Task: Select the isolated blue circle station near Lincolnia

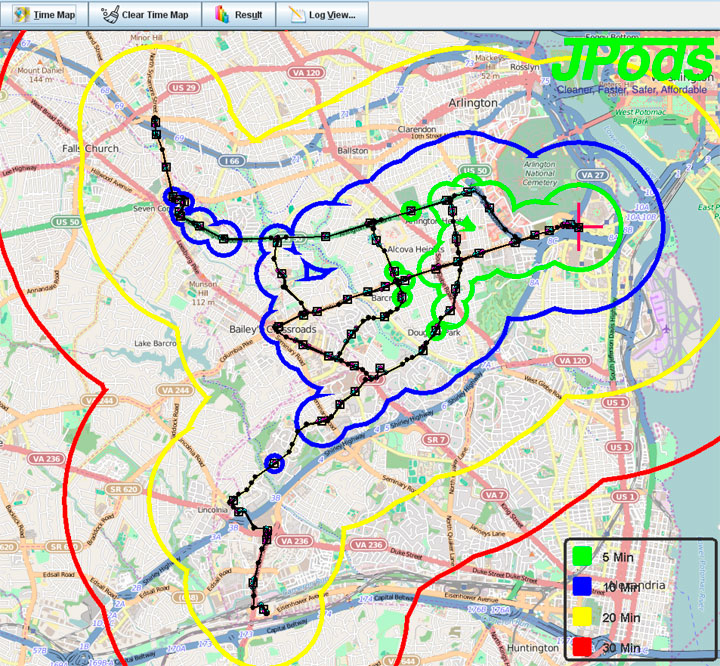Action: 274,463
